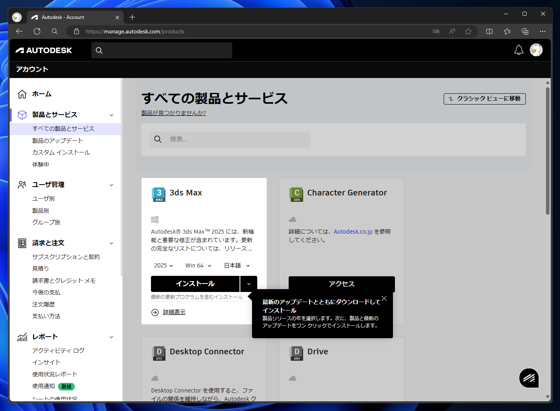This screenshot has height=411, width=560.
Task: Open サブスクリプションと契約 in sidebar
Action: click(x=66, y=257)
